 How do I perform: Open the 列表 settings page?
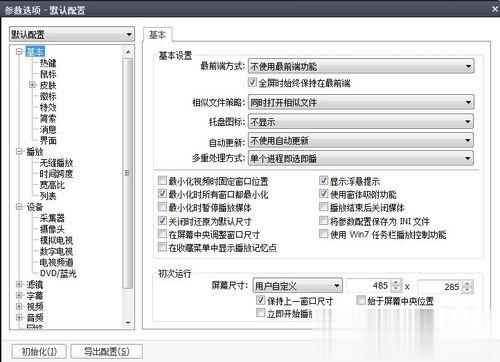[48, 196]
